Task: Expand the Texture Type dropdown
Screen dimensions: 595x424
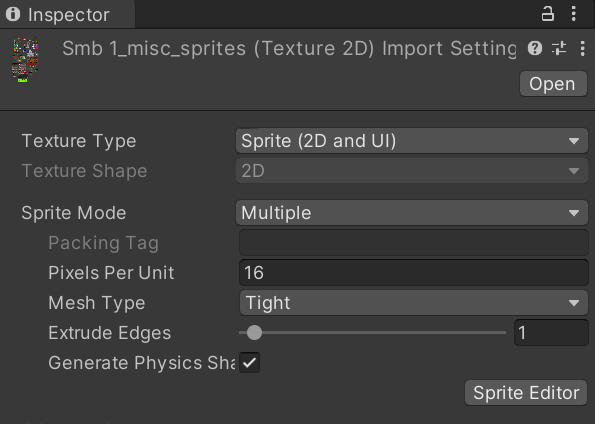Action: (412, 141)
